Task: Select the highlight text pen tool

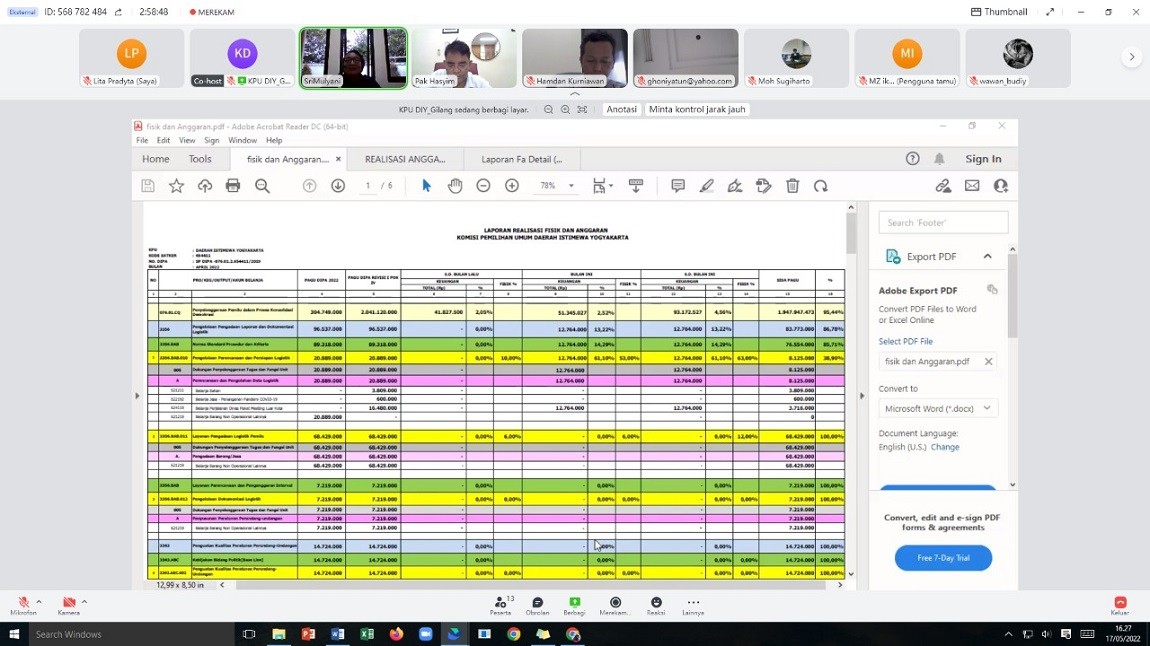Action: click(x=707, y=186)
